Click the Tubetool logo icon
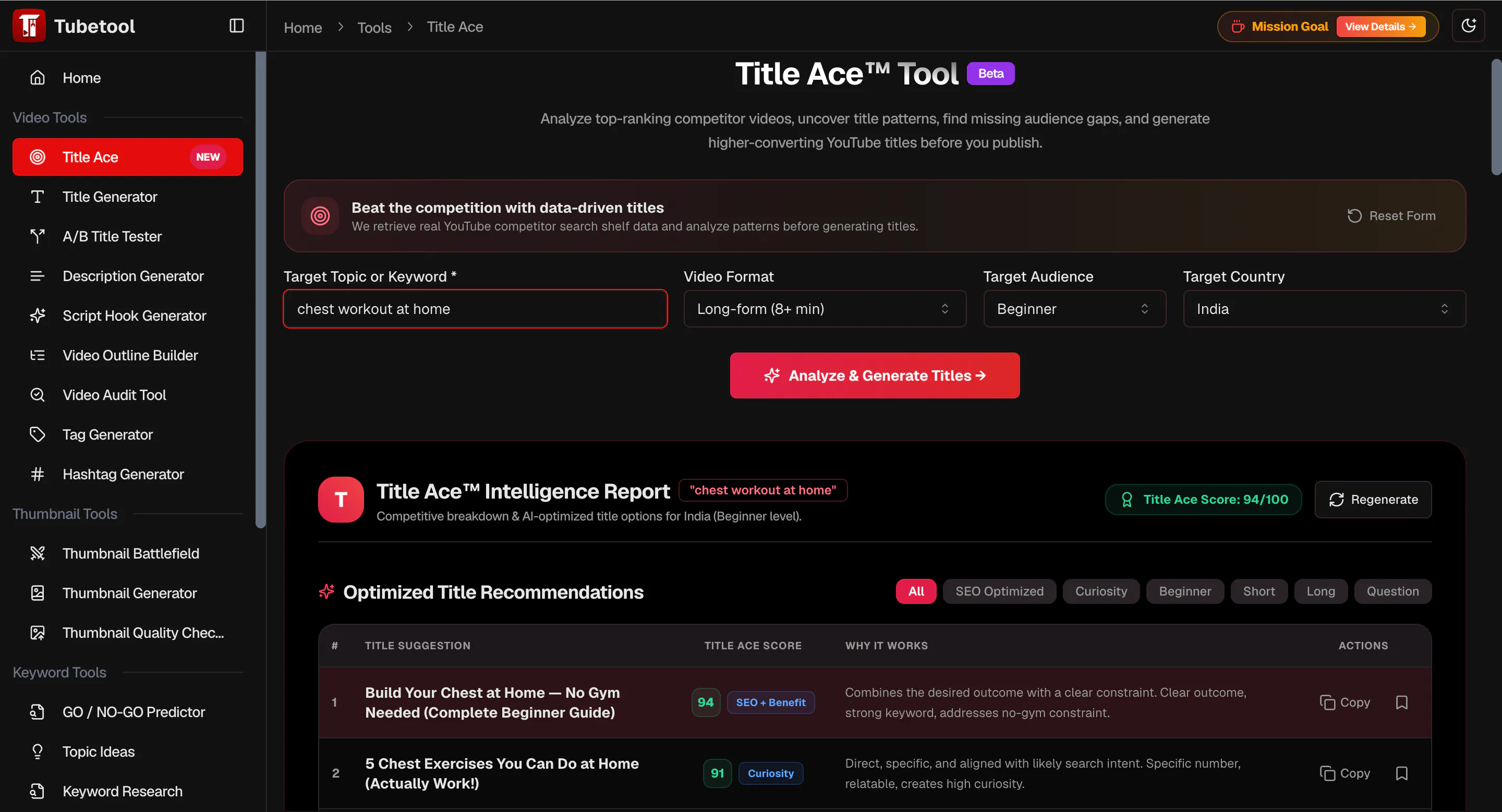The image size is (1502, 812). point(29,26)
